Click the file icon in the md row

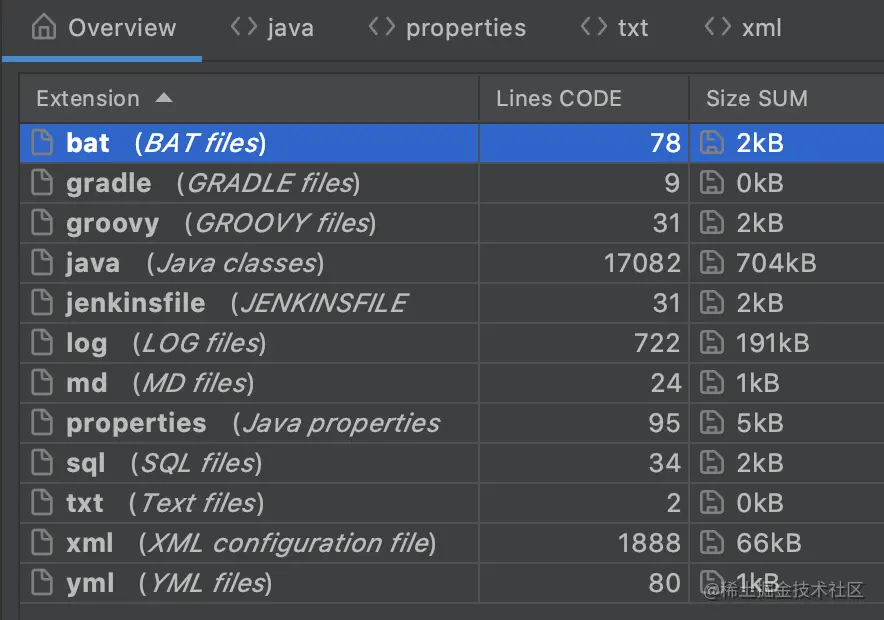tap(42, 383)
